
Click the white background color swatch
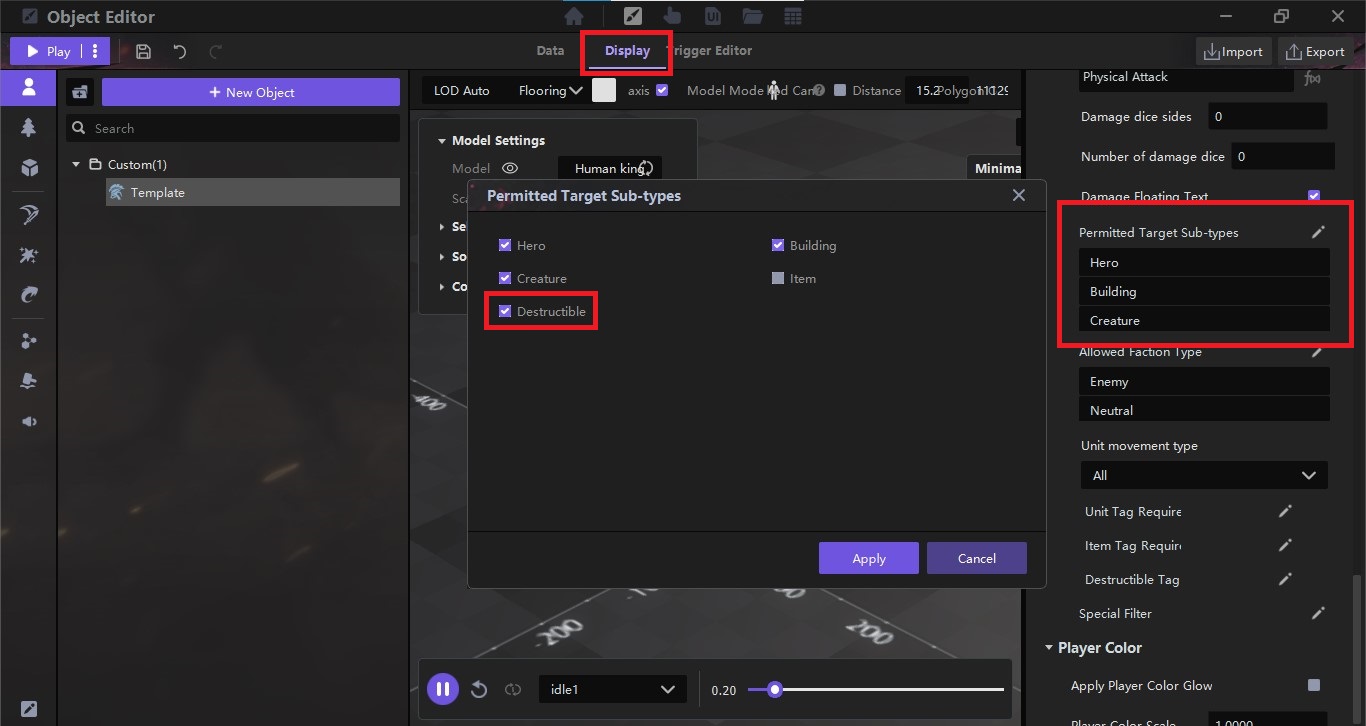604,90
